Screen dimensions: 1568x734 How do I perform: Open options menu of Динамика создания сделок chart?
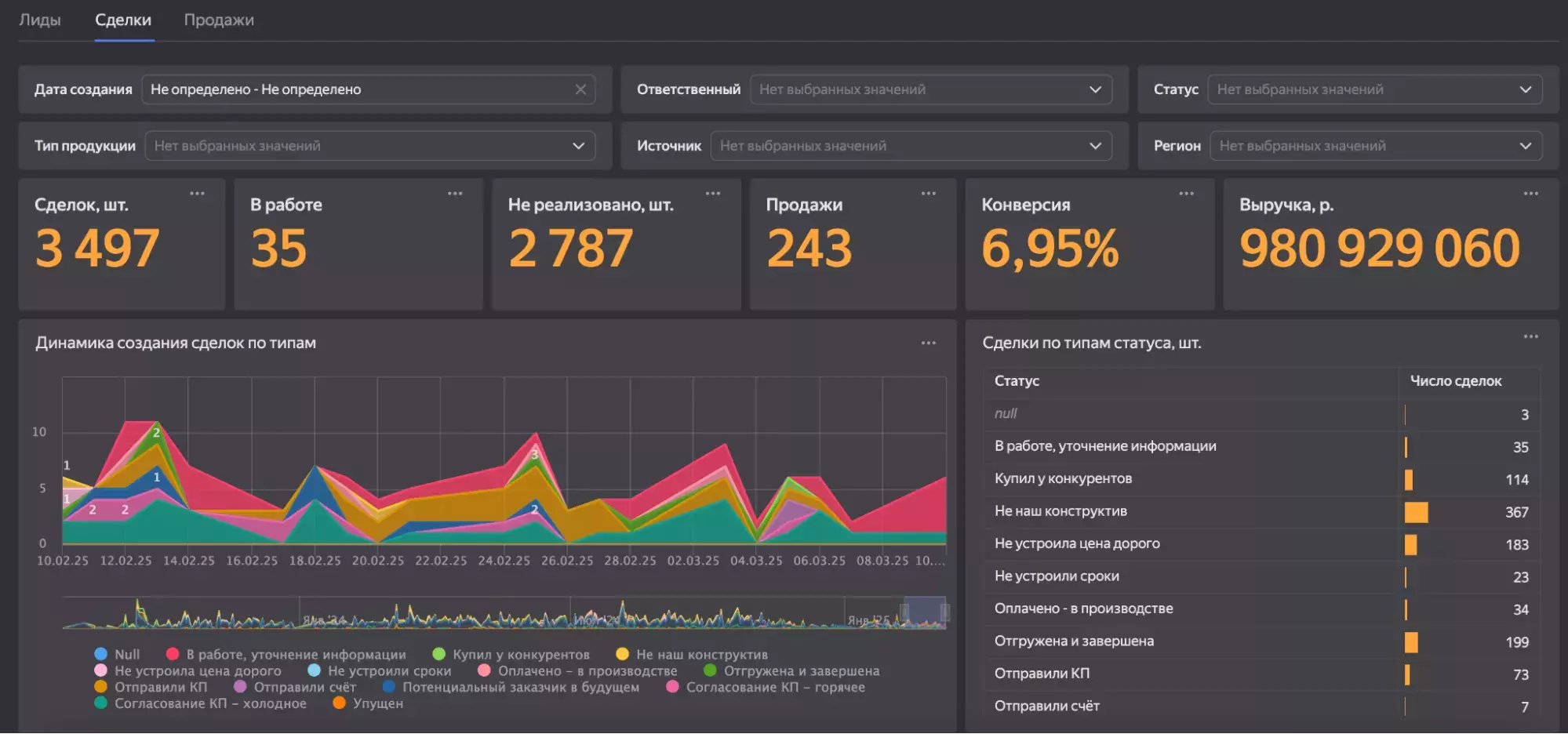pos(928,343)
